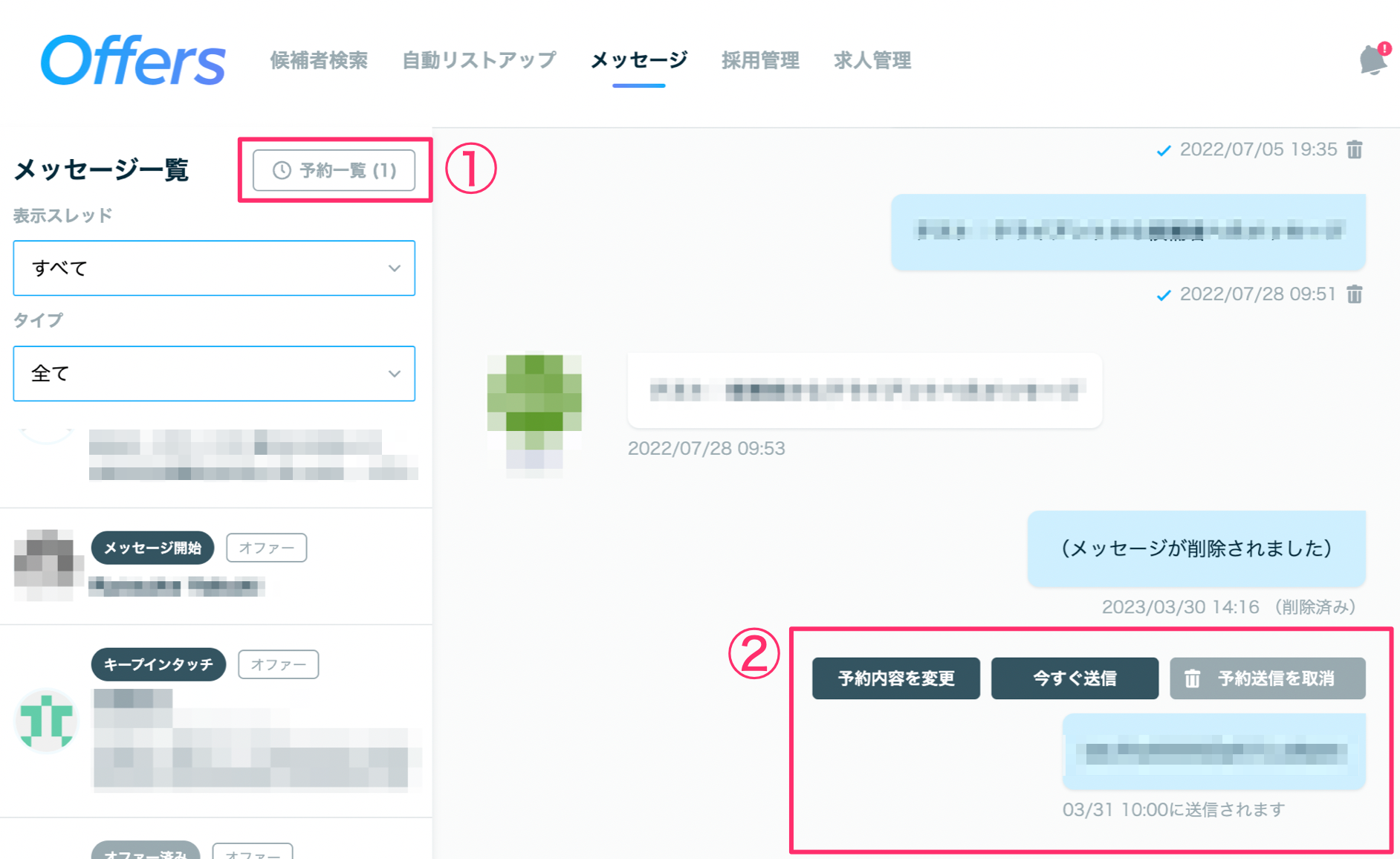Click received white message bubble
Viewport: 1400px width, 859px height.
(x=865, y=390)
